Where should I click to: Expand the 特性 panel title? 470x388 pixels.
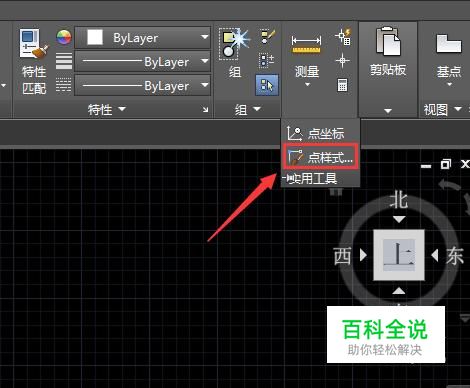click(x=107, y=109)
